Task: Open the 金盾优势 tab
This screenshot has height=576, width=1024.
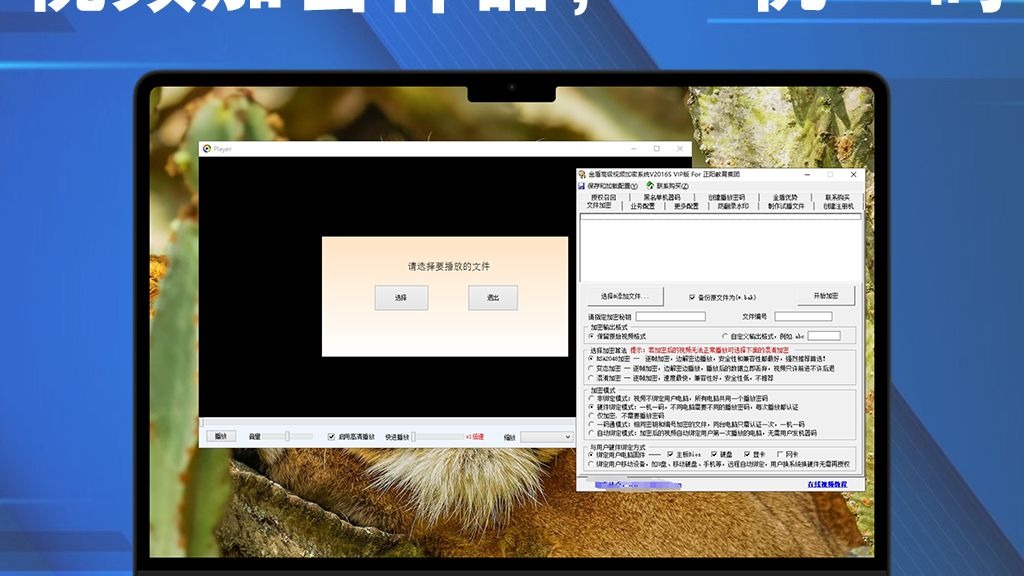Action: tap(786, 197)
